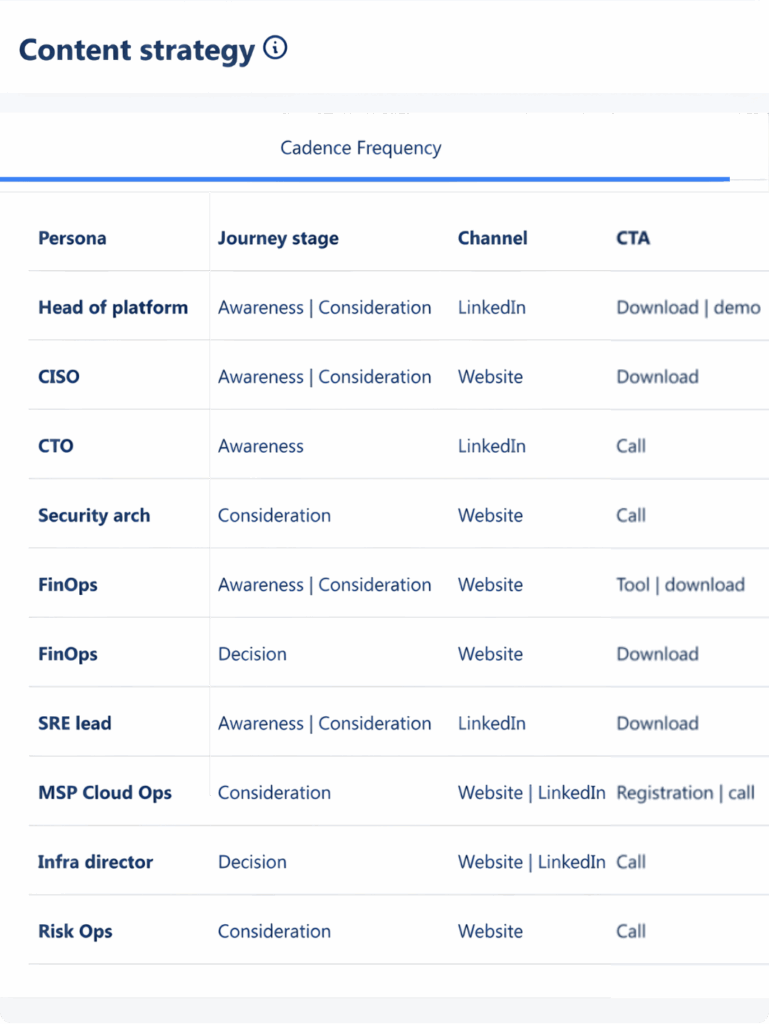The image size is (769, 1024).
Task: Click the info icon beside Content strategy
Action: click(275, 48)
